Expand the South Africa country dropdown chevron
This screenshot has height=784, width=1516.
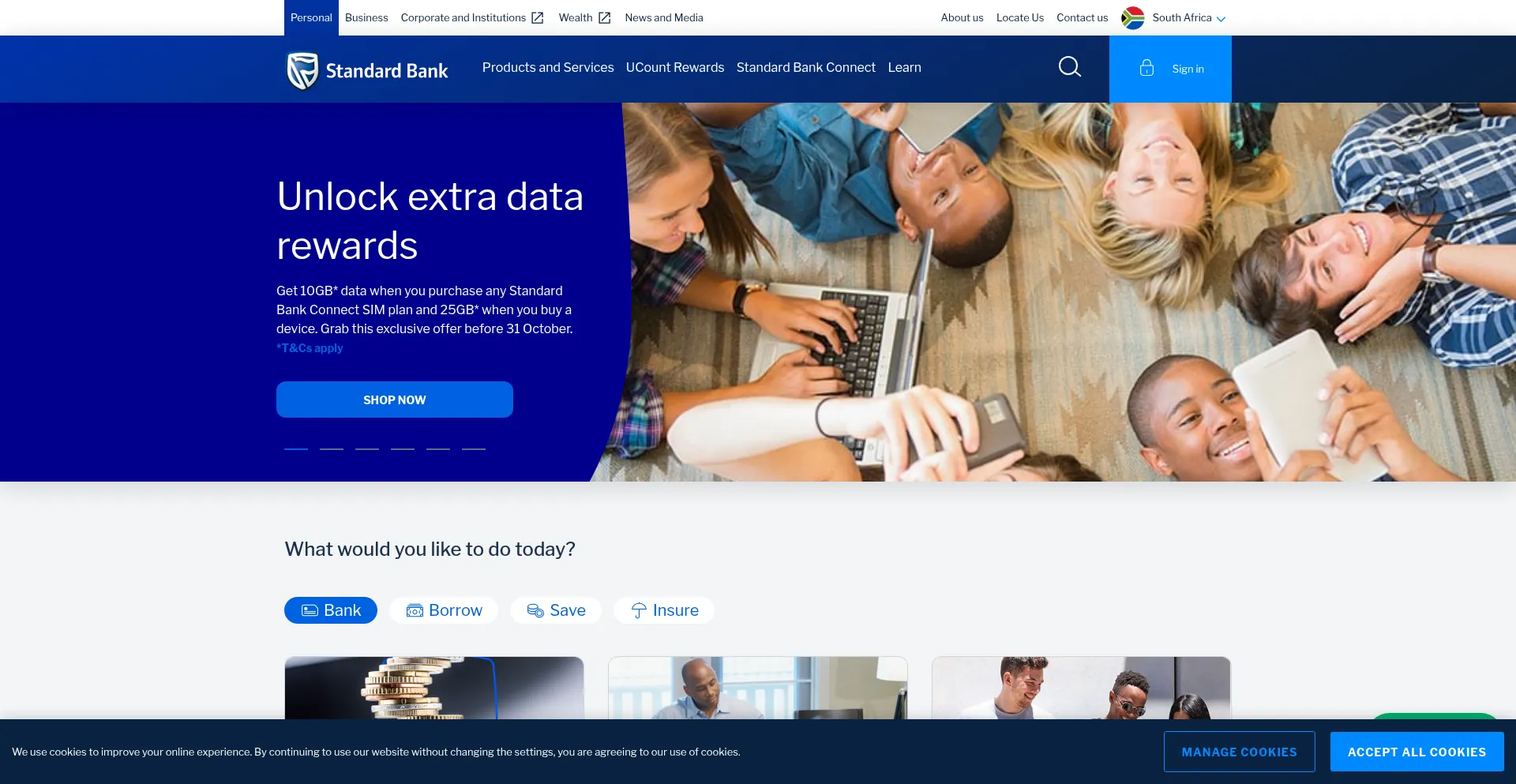pyautogui.click(x=1221, y=19)
